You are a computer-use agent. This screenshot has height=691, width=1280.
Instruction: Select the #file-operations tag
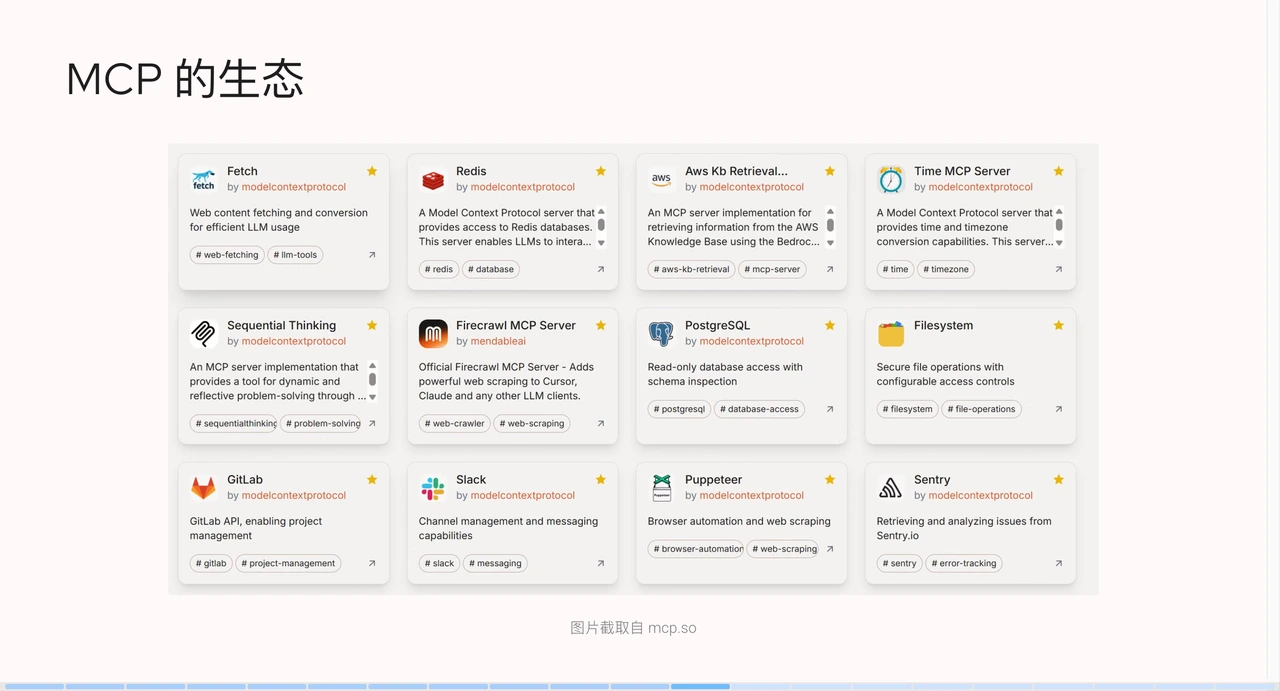[x=981, y=409]
